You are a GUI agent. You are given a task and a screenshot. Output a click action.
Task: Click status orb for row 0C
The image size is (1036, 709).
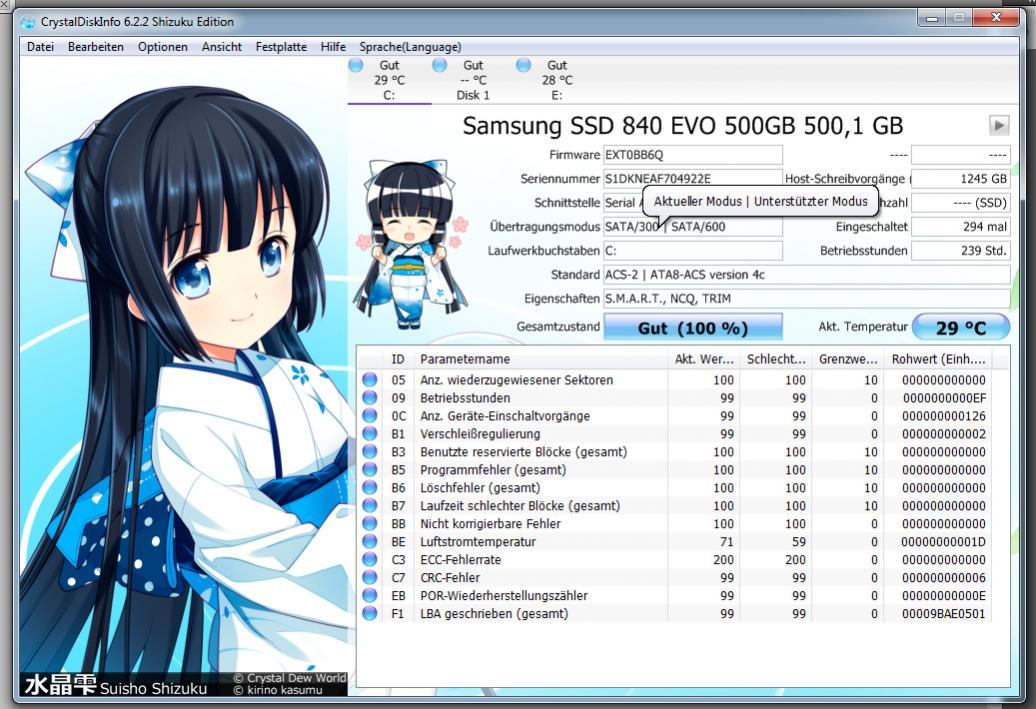coord(369,416)
